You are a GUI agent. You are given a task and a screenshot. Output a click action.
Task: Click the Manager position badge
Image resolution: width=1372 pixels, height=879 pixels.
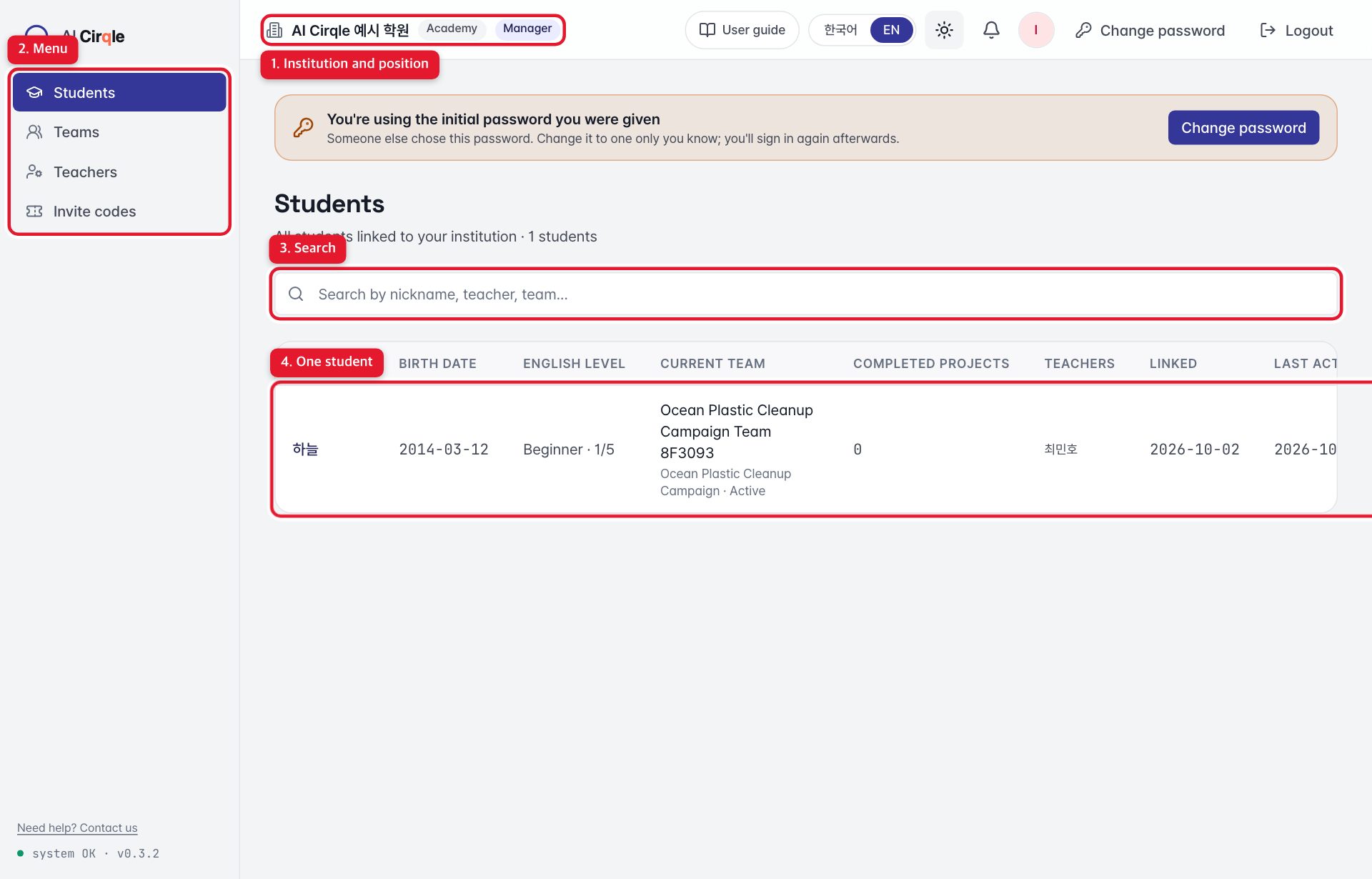[527, 29]
